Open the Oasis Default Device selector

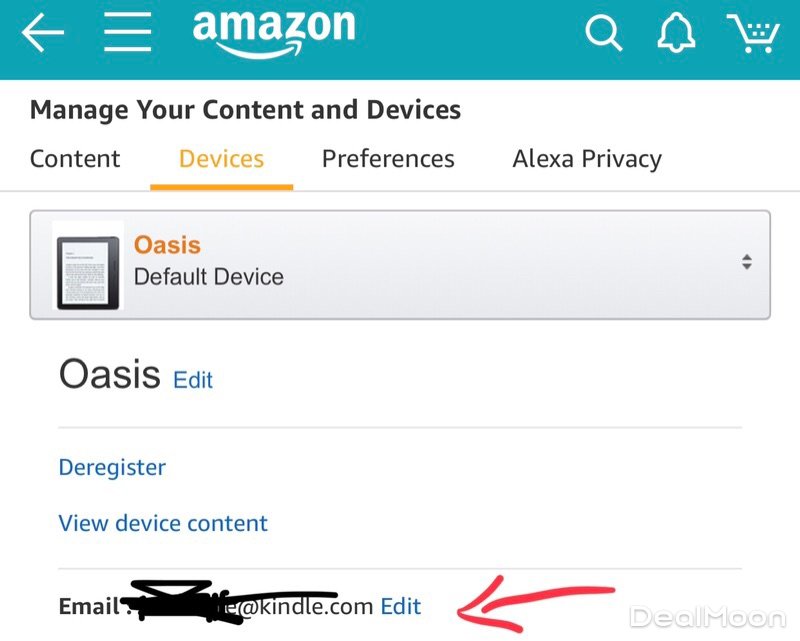tap(400, 264)
